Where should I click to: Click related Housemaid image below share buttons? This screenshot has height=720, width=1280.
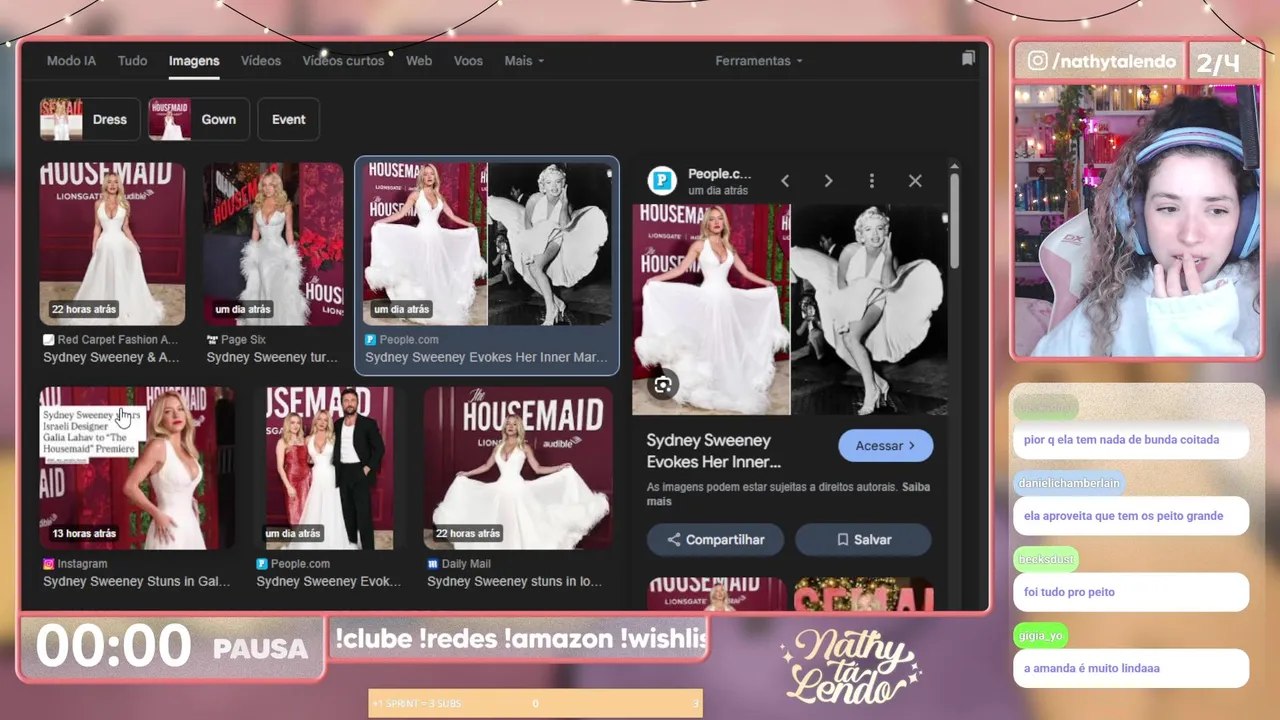point(716,593)
